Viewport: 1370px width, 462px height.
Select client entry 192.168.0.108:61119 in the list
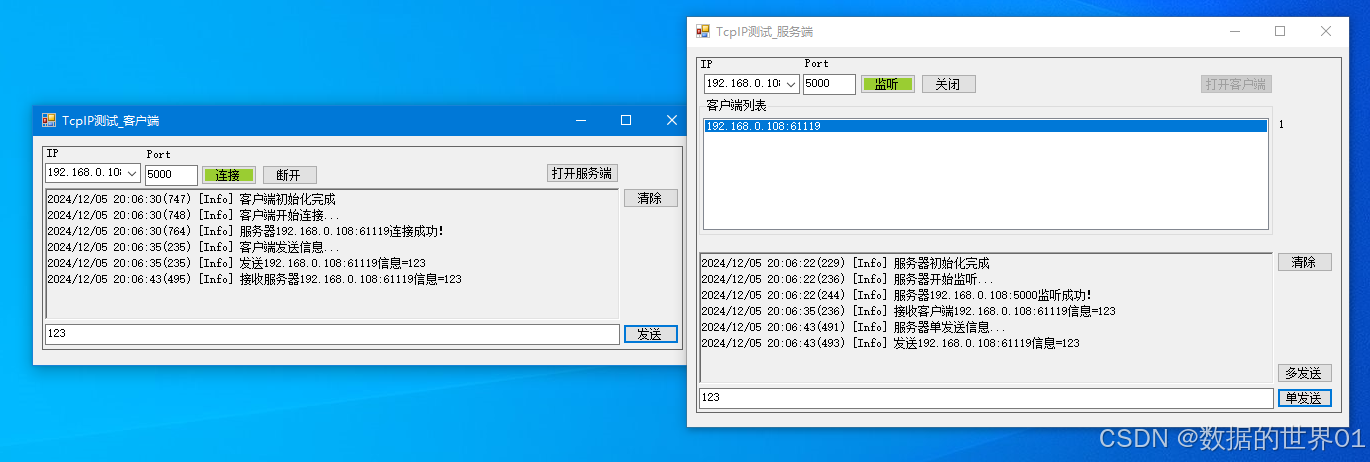(x=986, y=126)
